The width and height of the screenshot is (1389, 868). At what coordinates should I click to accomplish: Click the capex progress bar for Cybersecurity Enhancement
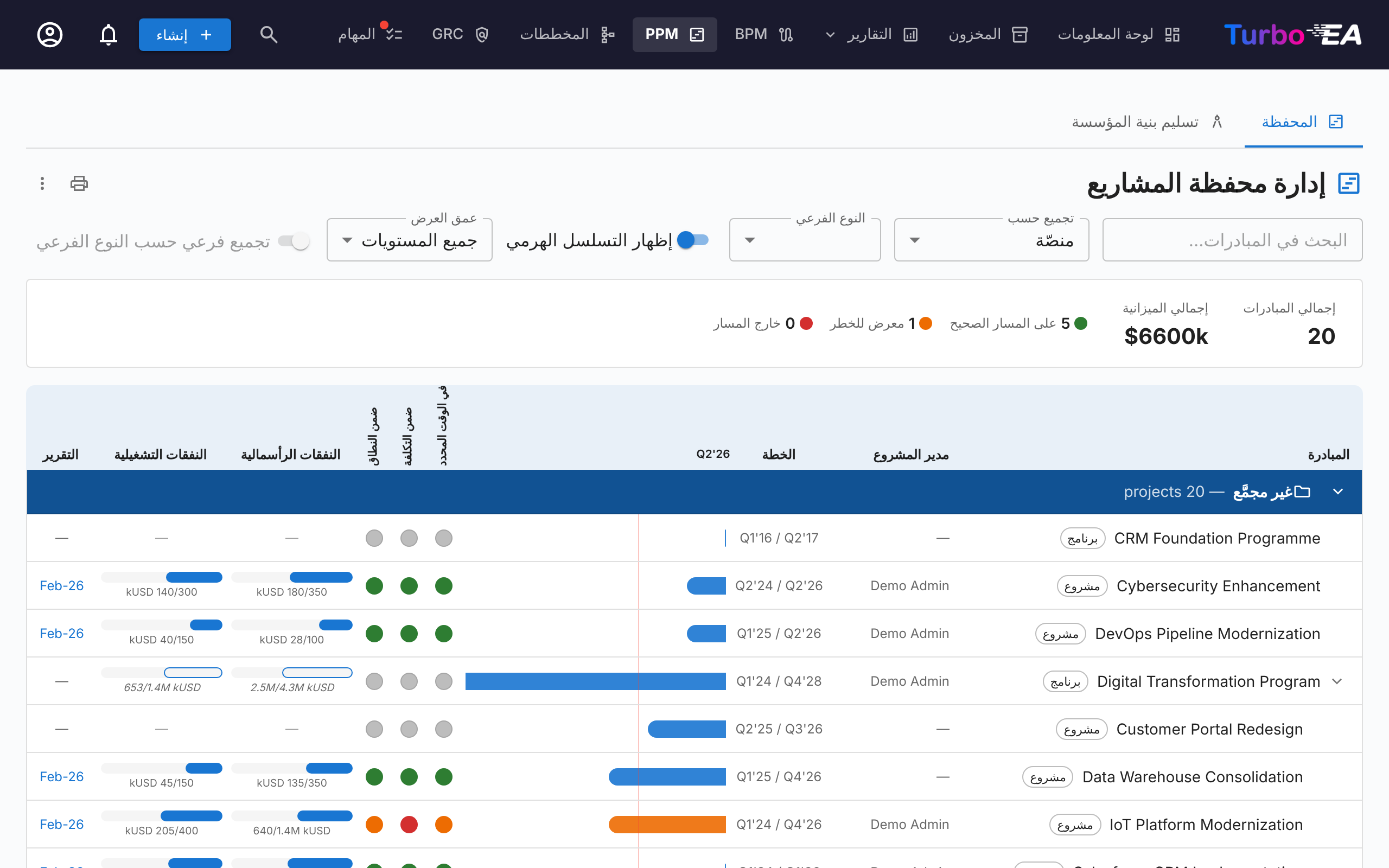[291, 578]
